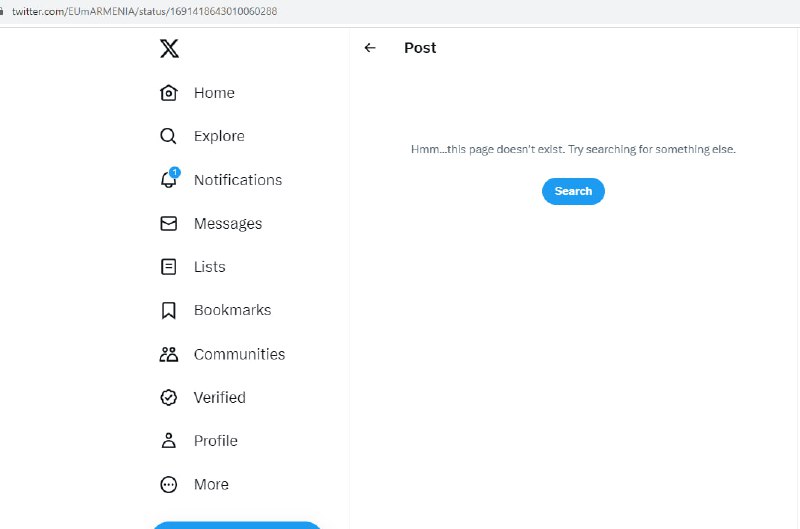
Task: Select the Explore magnifier icon
Action: pos(168,136)
